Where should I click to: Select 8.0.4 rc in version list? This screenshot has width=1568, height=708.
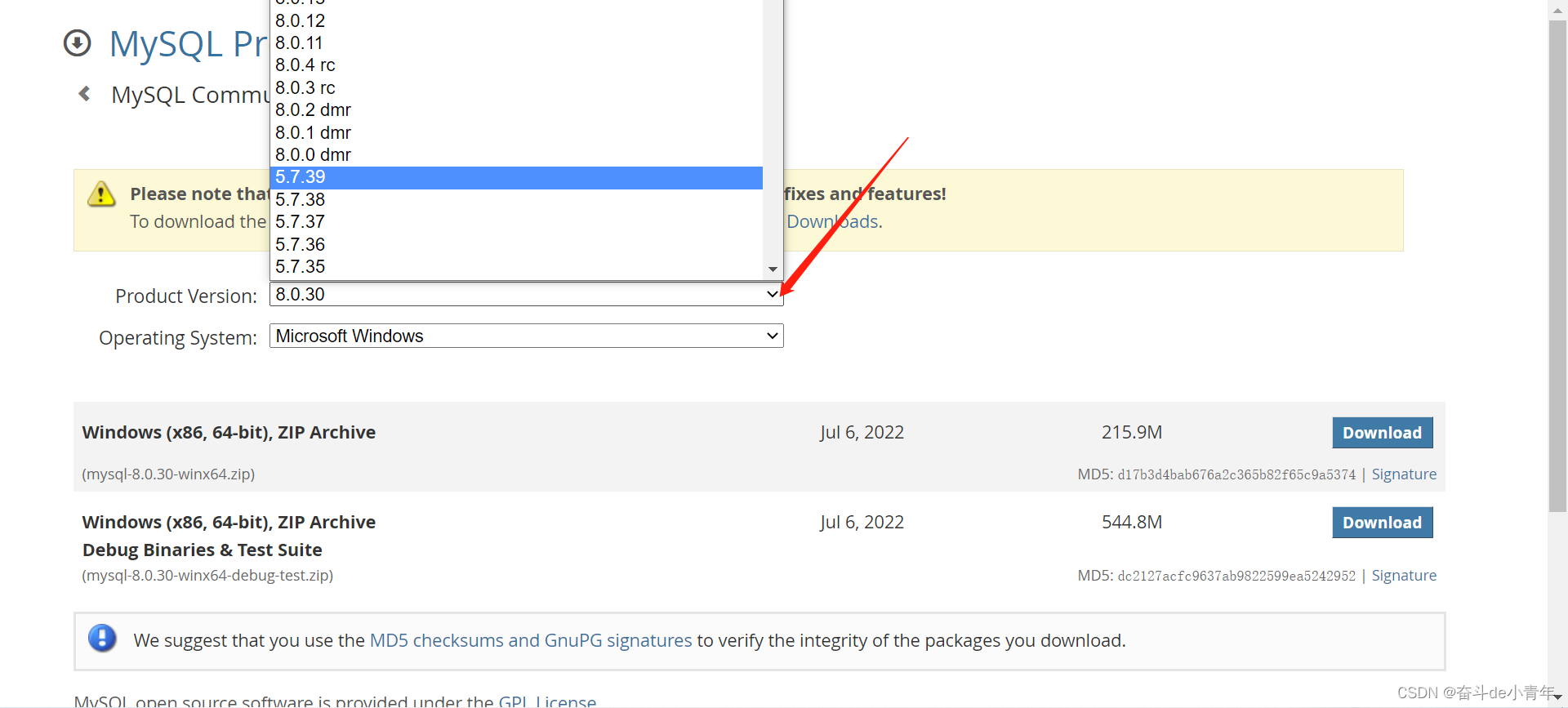coord(516,65)
